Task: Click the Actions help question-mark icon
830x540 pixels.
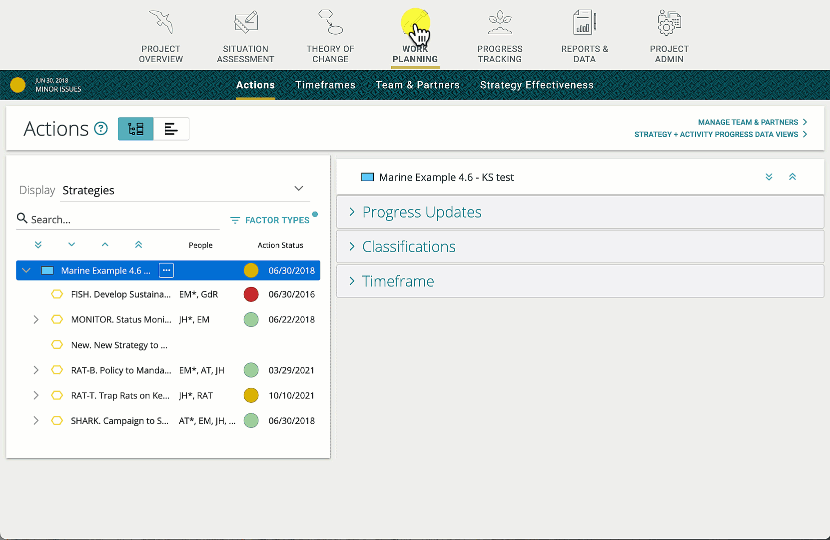Action: tap(100, 129)
